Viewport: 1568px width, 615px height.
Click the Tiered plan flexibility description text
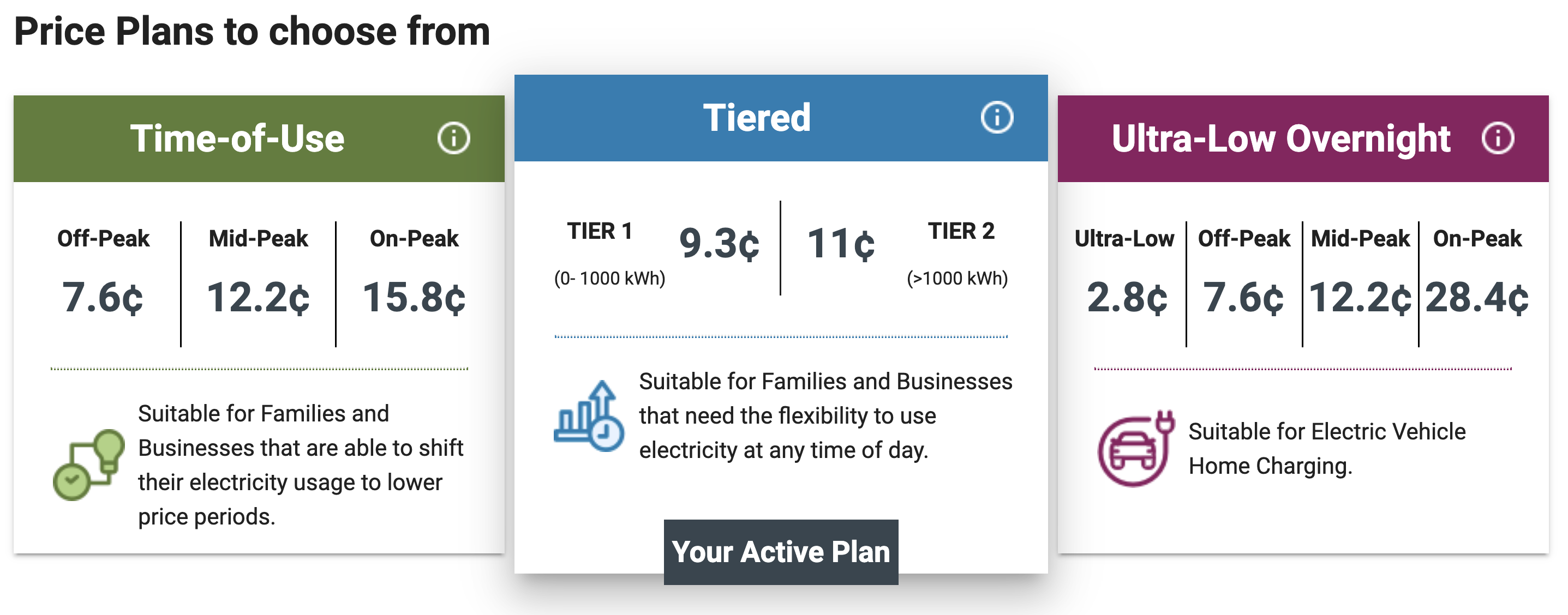[x=825, y=415]
